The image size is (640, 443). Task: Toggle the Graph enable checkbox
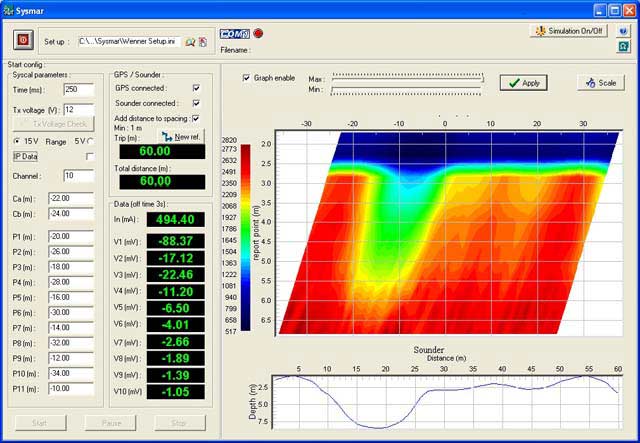(x=246, y=78)
